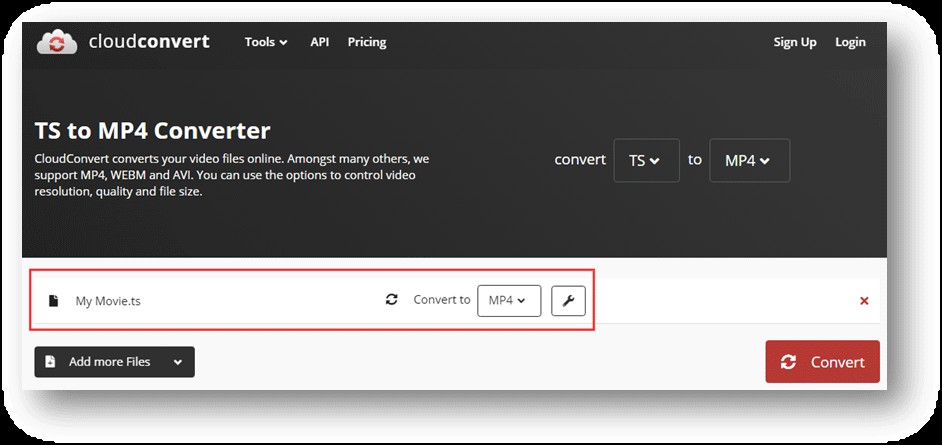
Task: Click the Convert to label
Action: [x=442, y=300]
